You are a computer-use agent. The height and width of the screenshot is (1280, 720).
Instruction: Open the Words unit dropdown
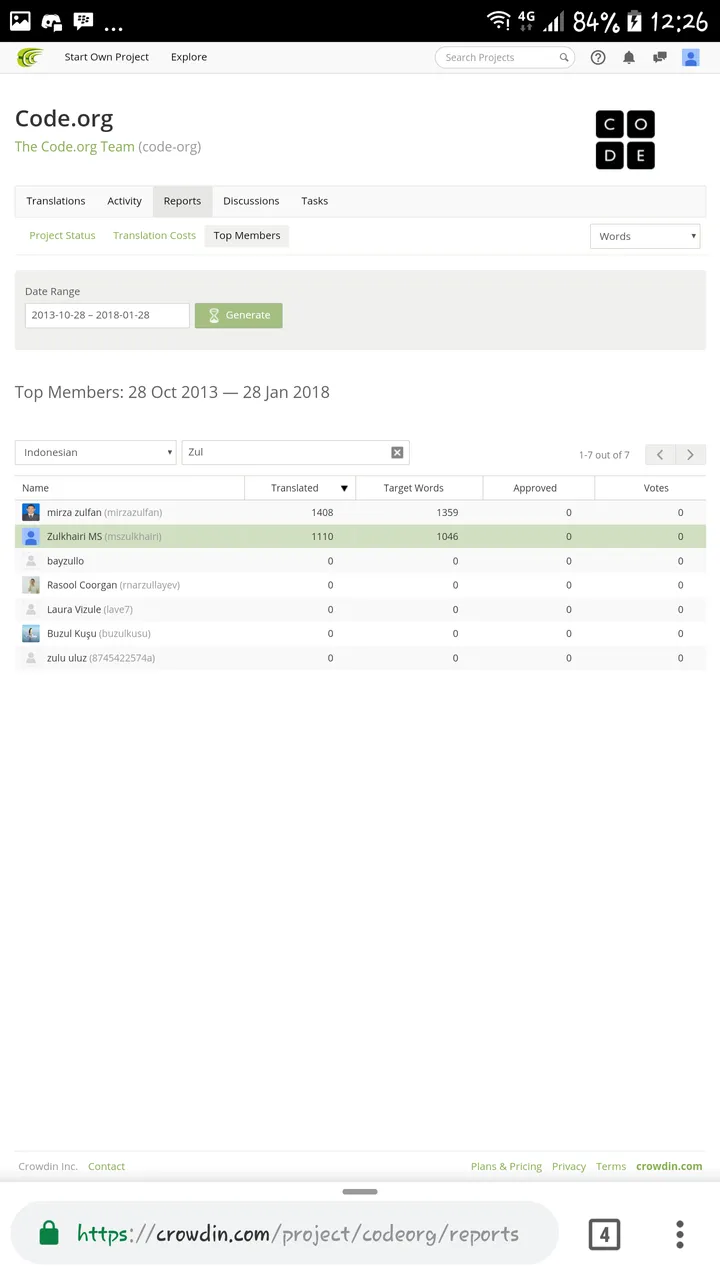coord(645,236)
